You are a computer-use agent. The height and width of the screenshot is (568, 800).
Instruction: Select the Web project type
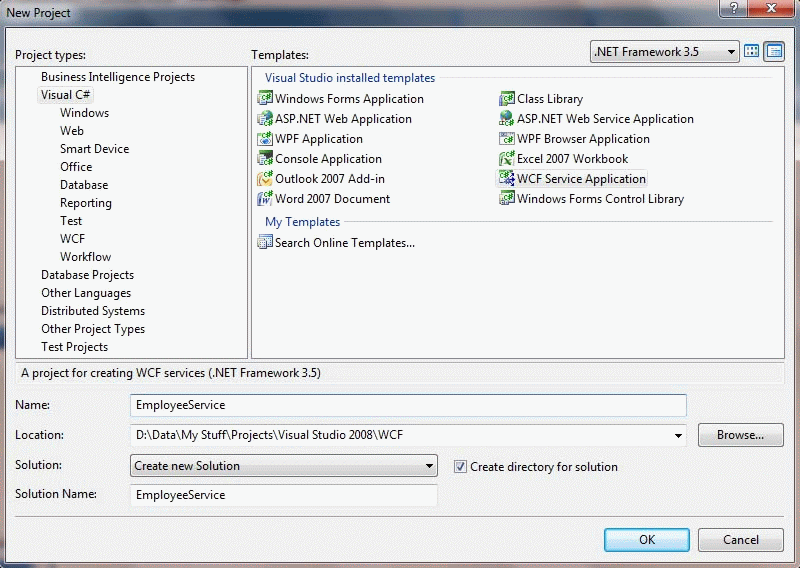tap(71, 131)
